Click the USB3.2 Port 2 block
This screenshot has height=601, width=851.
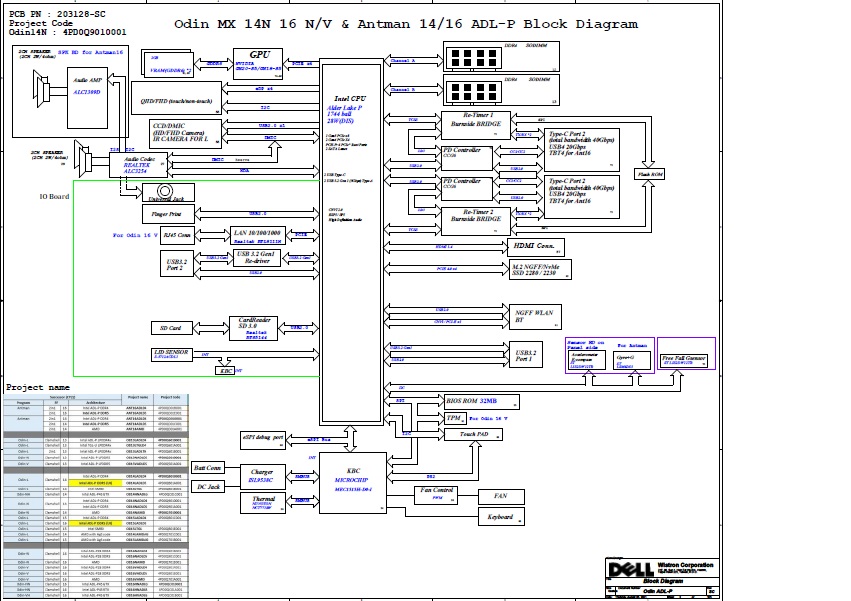click(x=177, y=264)
